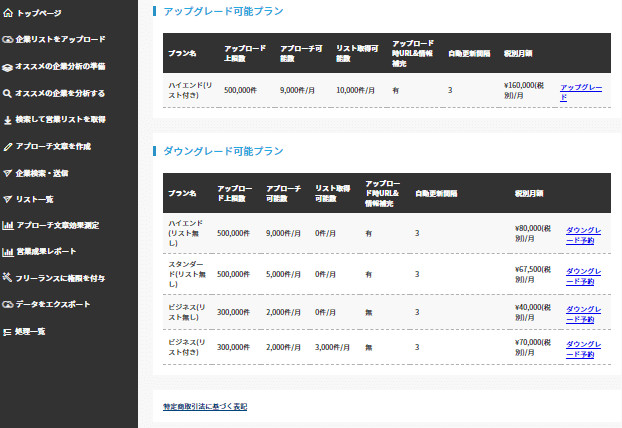Click ¥67,500(税別)/月 price cell
The height and width of the screenshot is (428, 622).
click(x=533, y=274)
